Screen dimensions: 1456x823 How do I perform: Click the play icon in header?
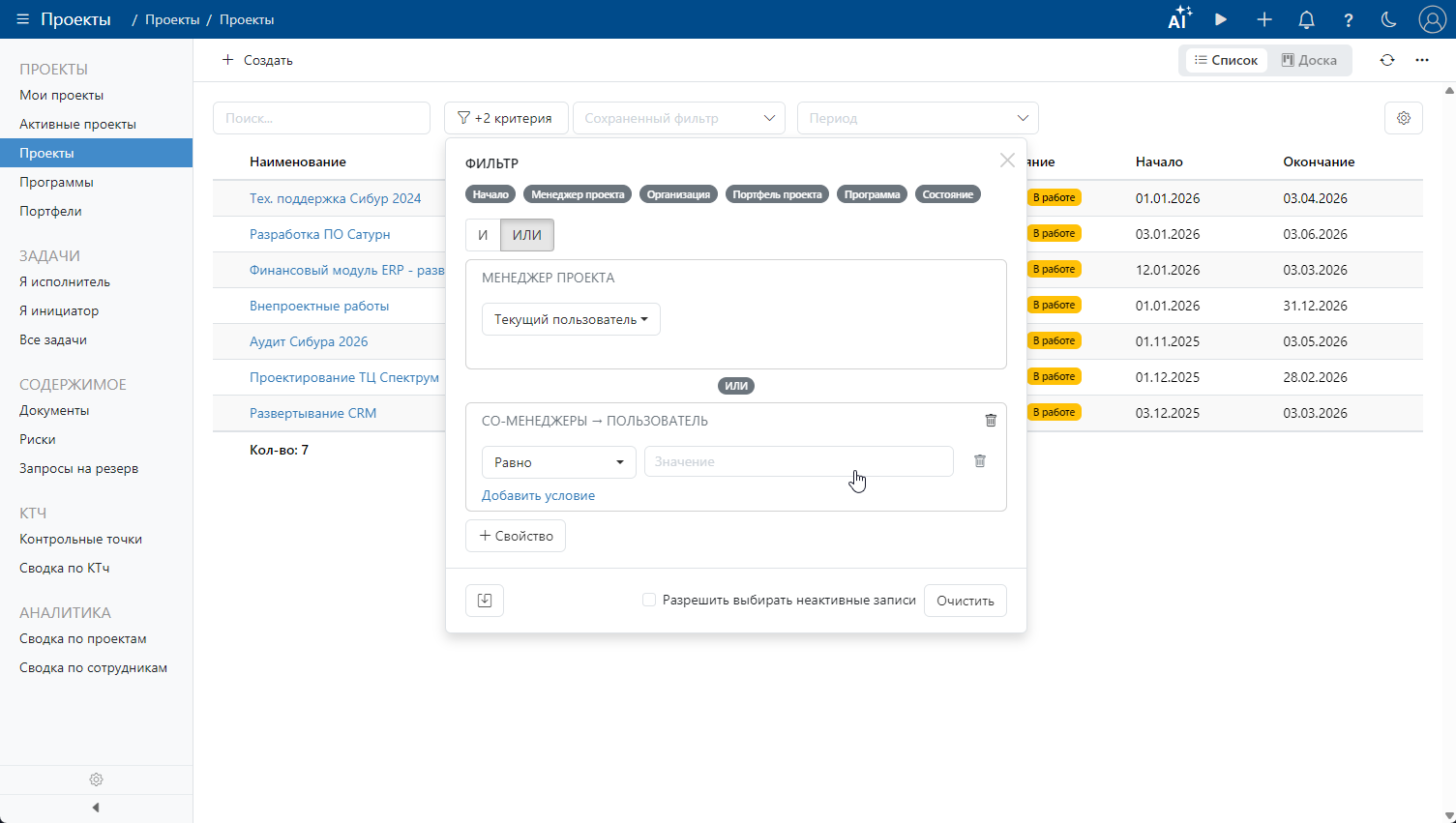[1221, 19]
